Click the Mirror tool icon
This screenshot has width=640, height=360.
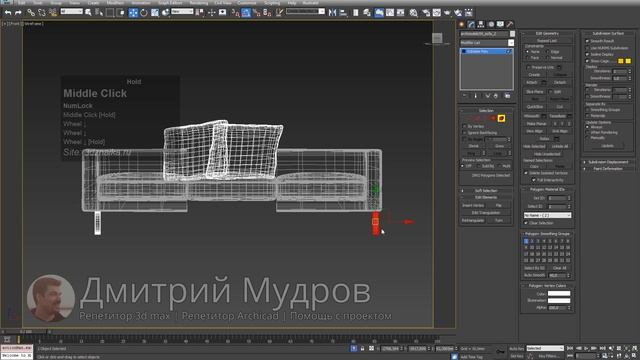point(333,13)
